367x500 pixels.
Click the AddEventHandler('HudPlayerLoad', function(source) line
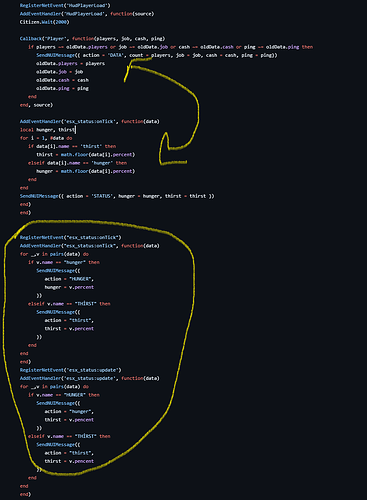click(x=87, y=14)
